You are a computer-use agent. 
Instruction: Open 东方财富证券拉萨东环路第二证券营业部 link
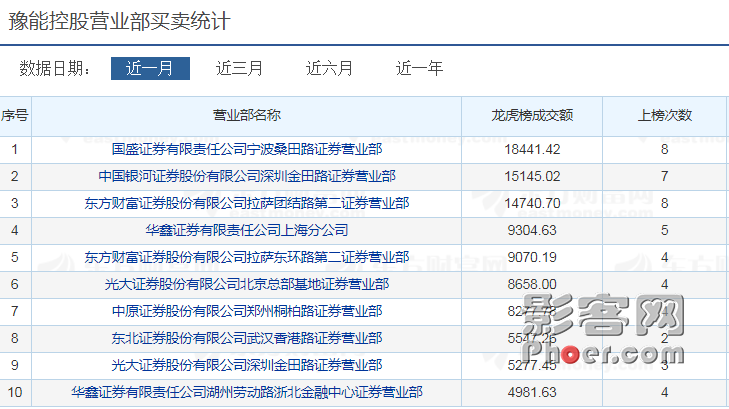[247, 257]
